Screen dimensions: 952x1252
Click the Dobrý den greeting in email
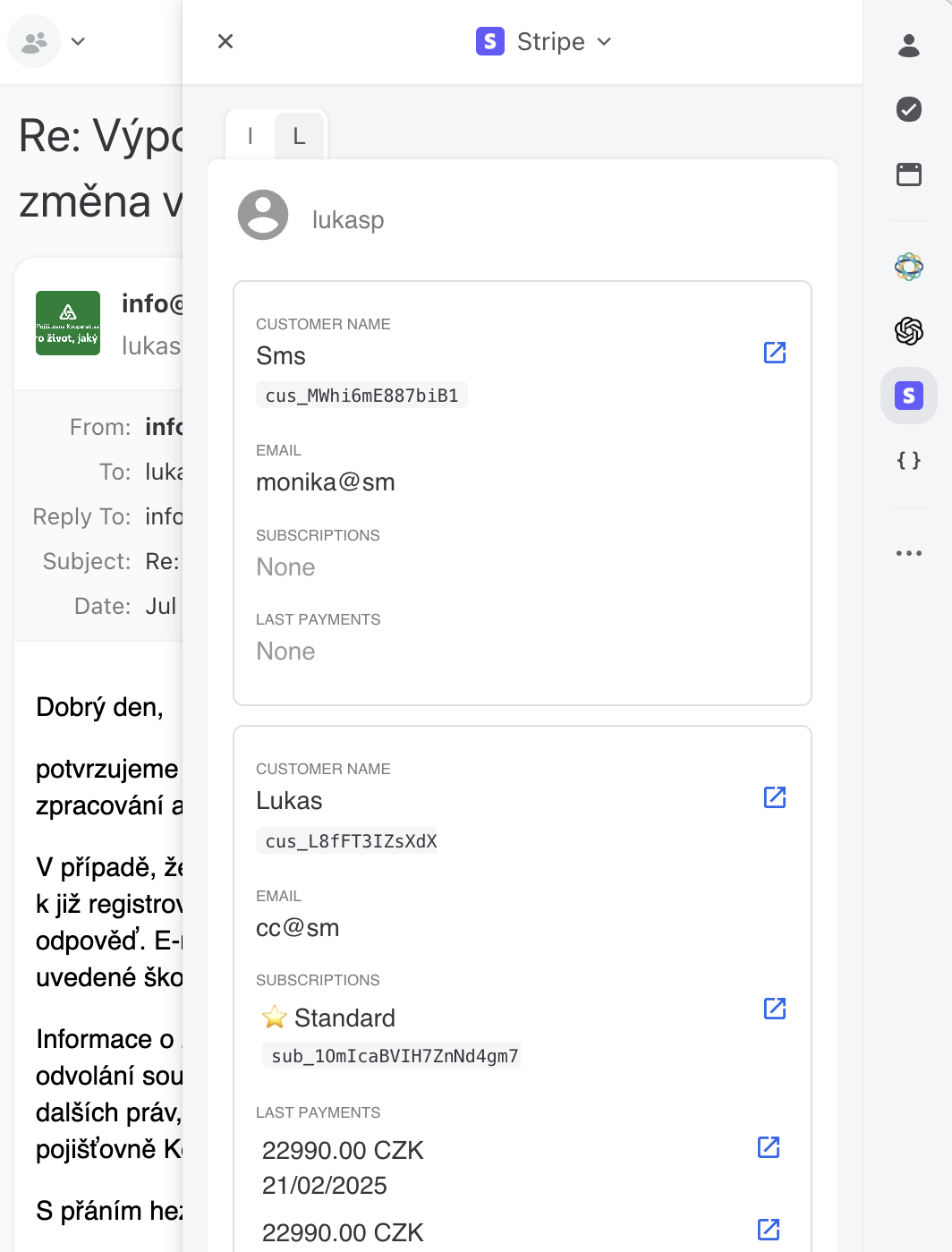(99, 708)
